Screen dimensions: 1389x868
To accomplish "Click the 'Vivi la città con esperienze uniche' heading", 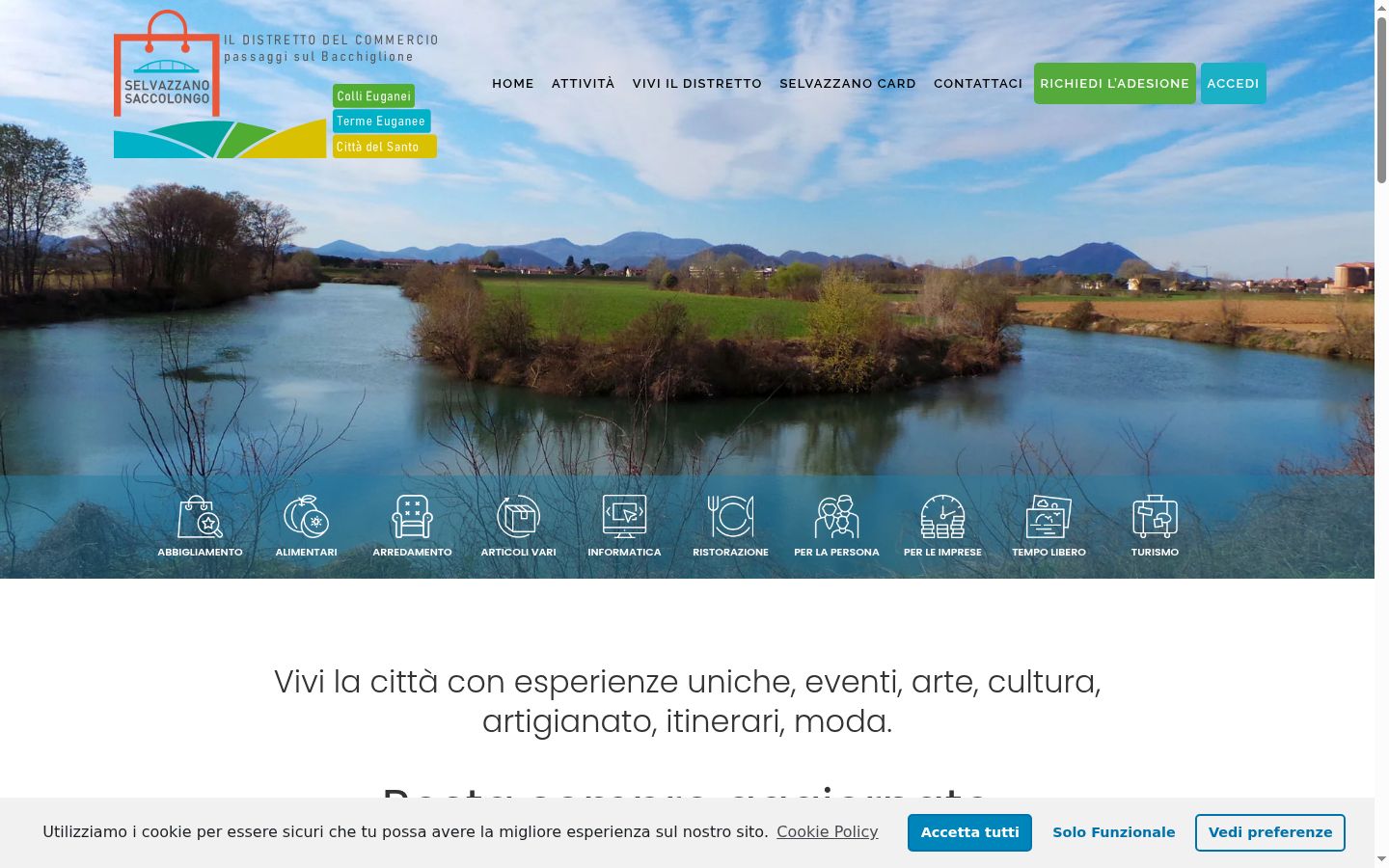I will pos(687,701).
